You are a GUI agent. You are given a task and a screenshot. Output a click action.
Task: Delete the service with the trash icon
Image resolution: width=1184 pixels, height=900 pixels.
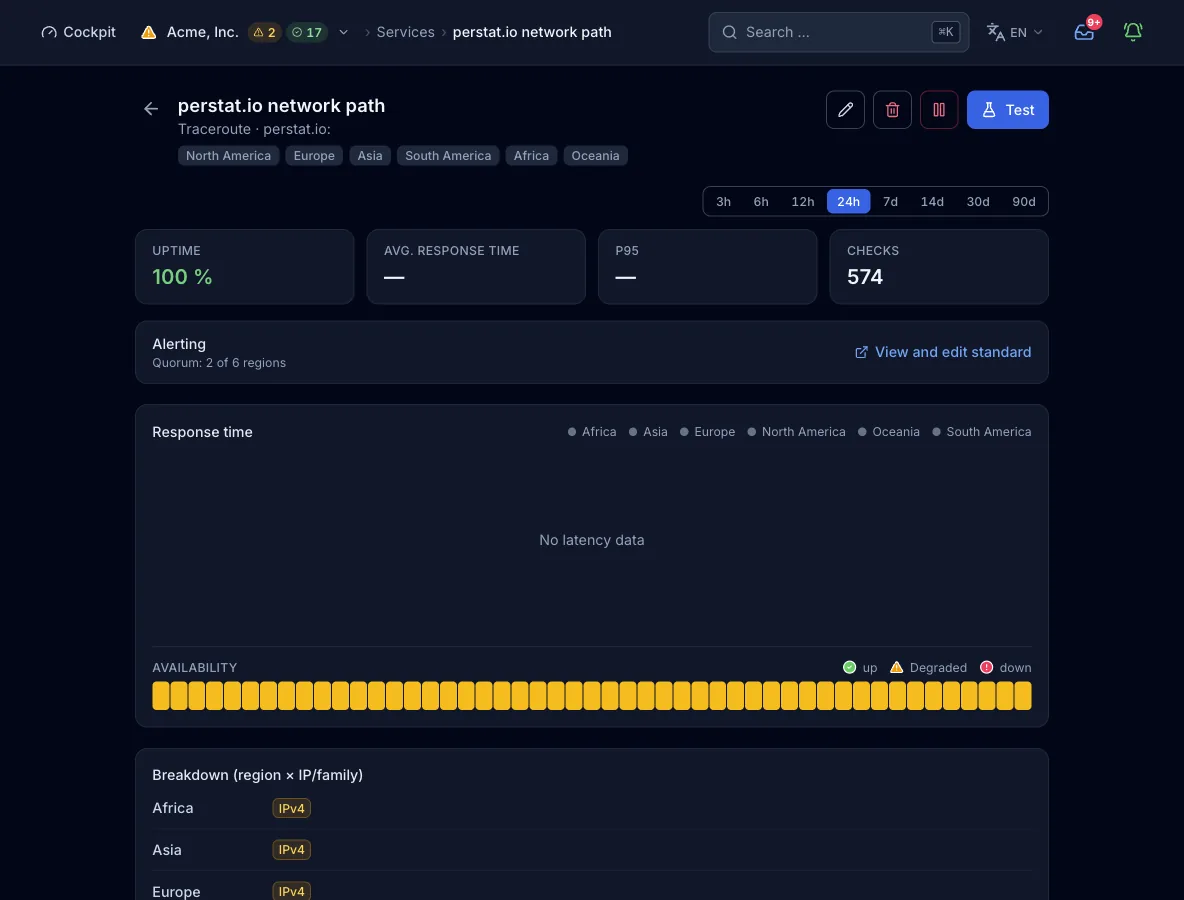[892, 109]
